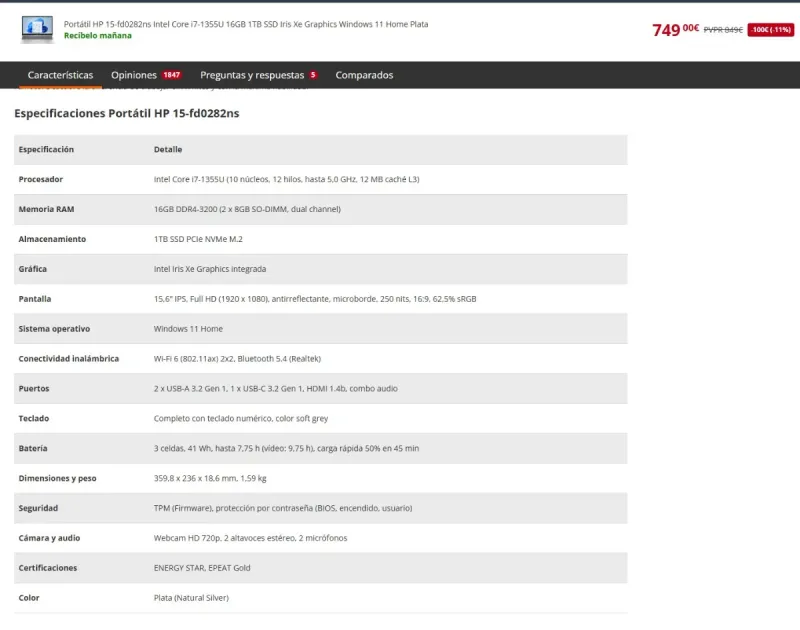Click the 'ENERGY STAR, EPEAT Gold' detail
Screen dimensions: 800x630
pyautogui.click(x=202, y=568)
